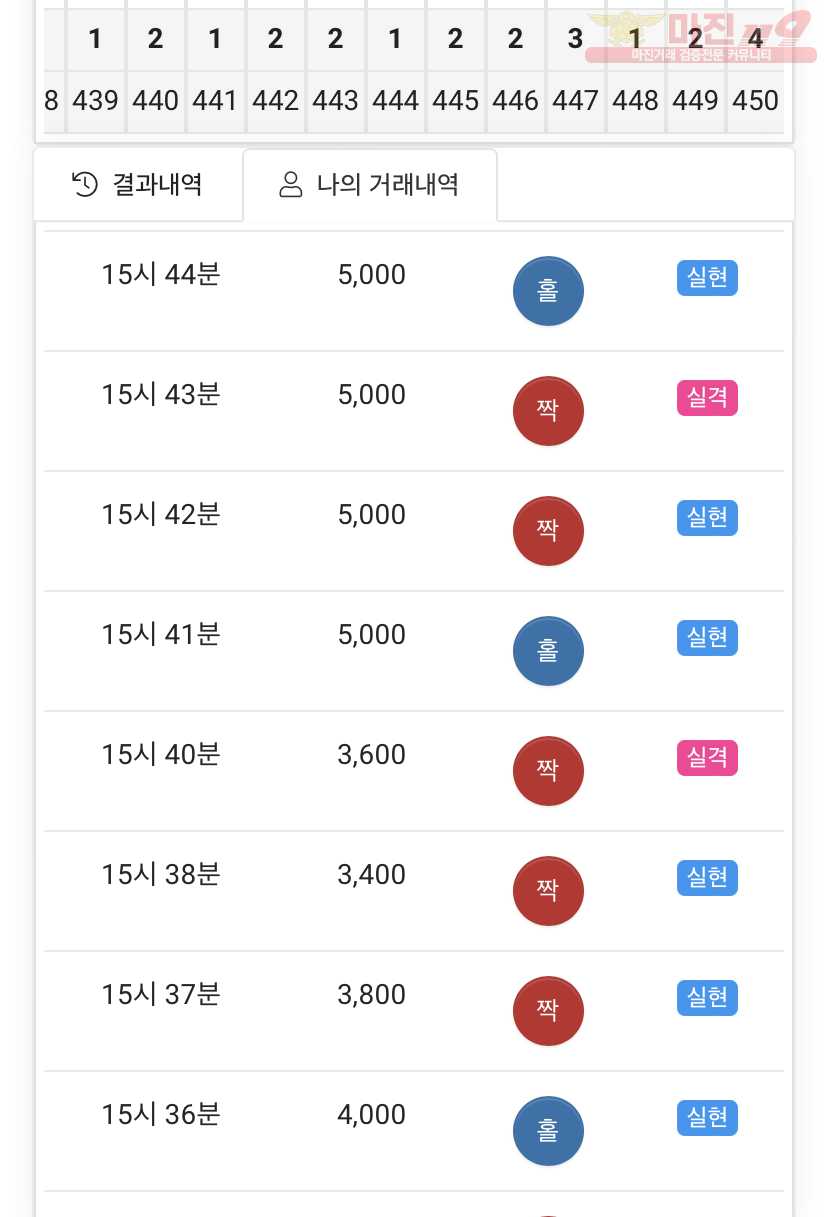Screen dimensions: 828x1217
Task: Click the pink 실격 badge for 15시 40분
Action: [x=707, y=758]
